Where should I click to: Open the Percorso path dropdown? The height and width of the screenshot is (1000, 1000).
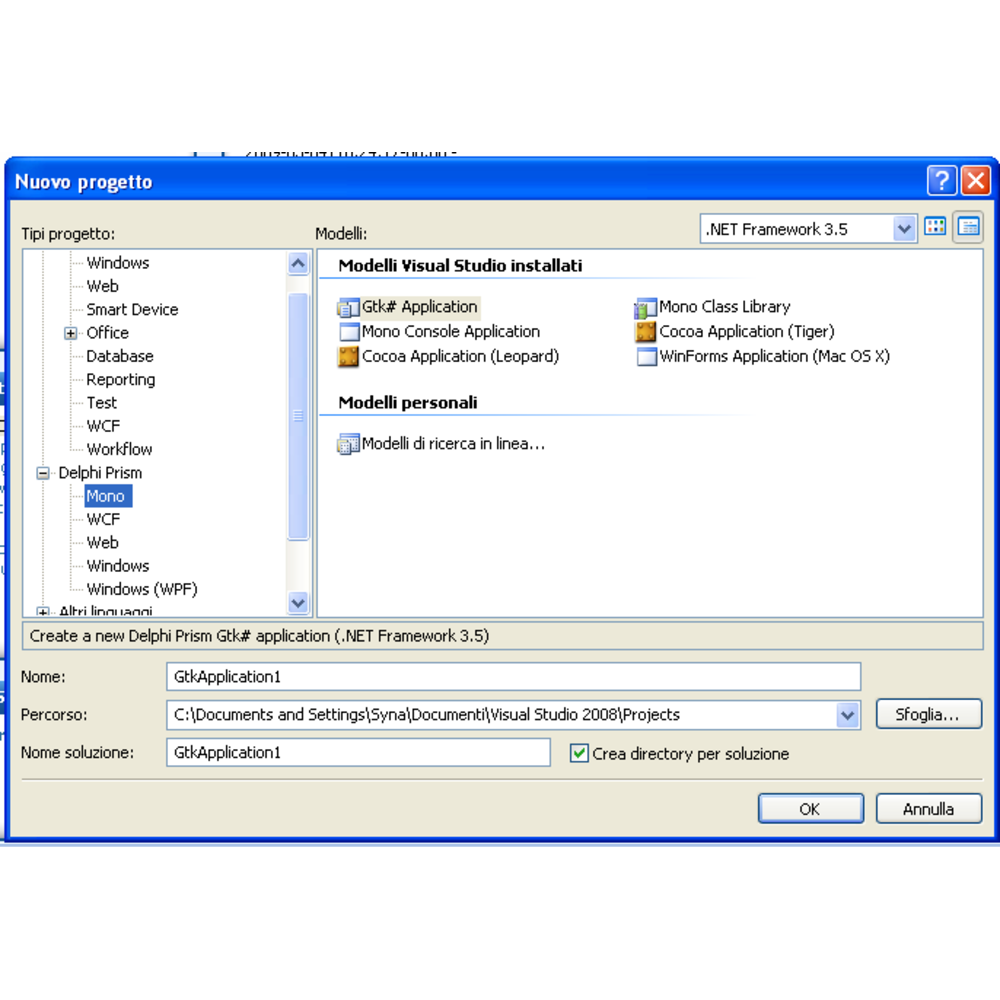point(848,714)
